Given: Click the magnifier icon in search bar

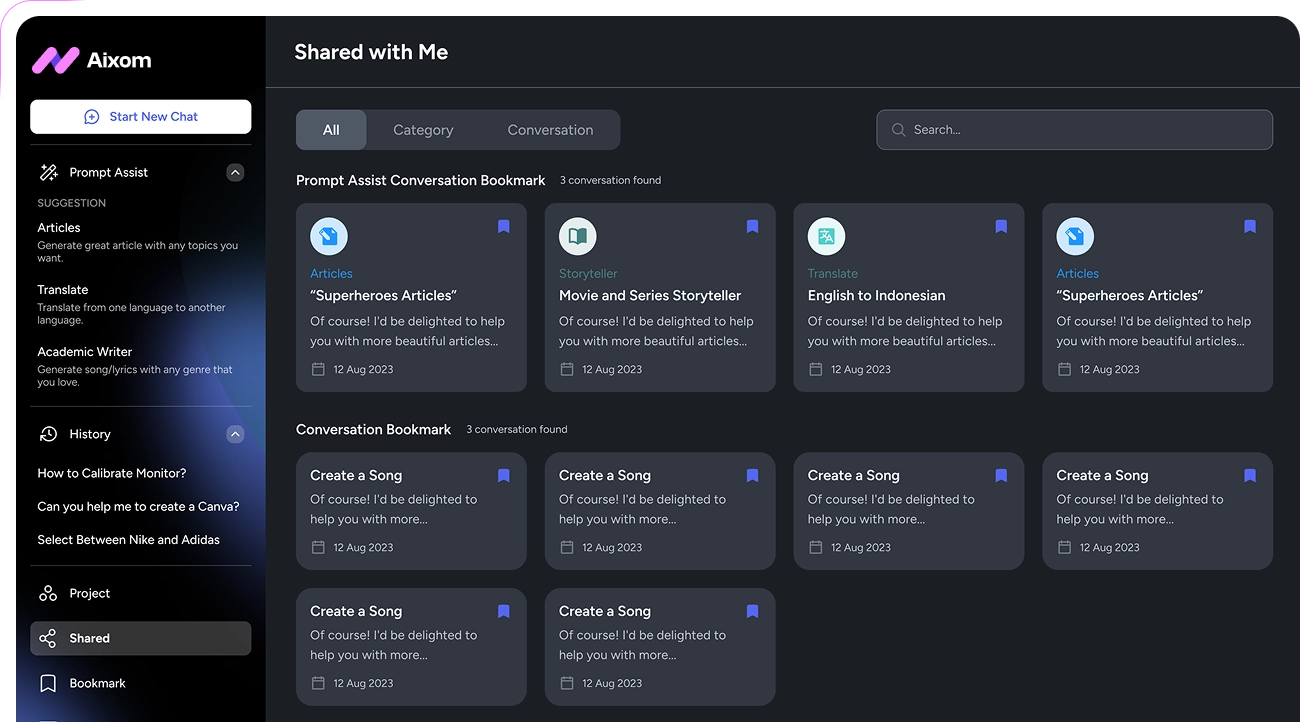Looking at the screenshot, I should (x=898, y=130).
